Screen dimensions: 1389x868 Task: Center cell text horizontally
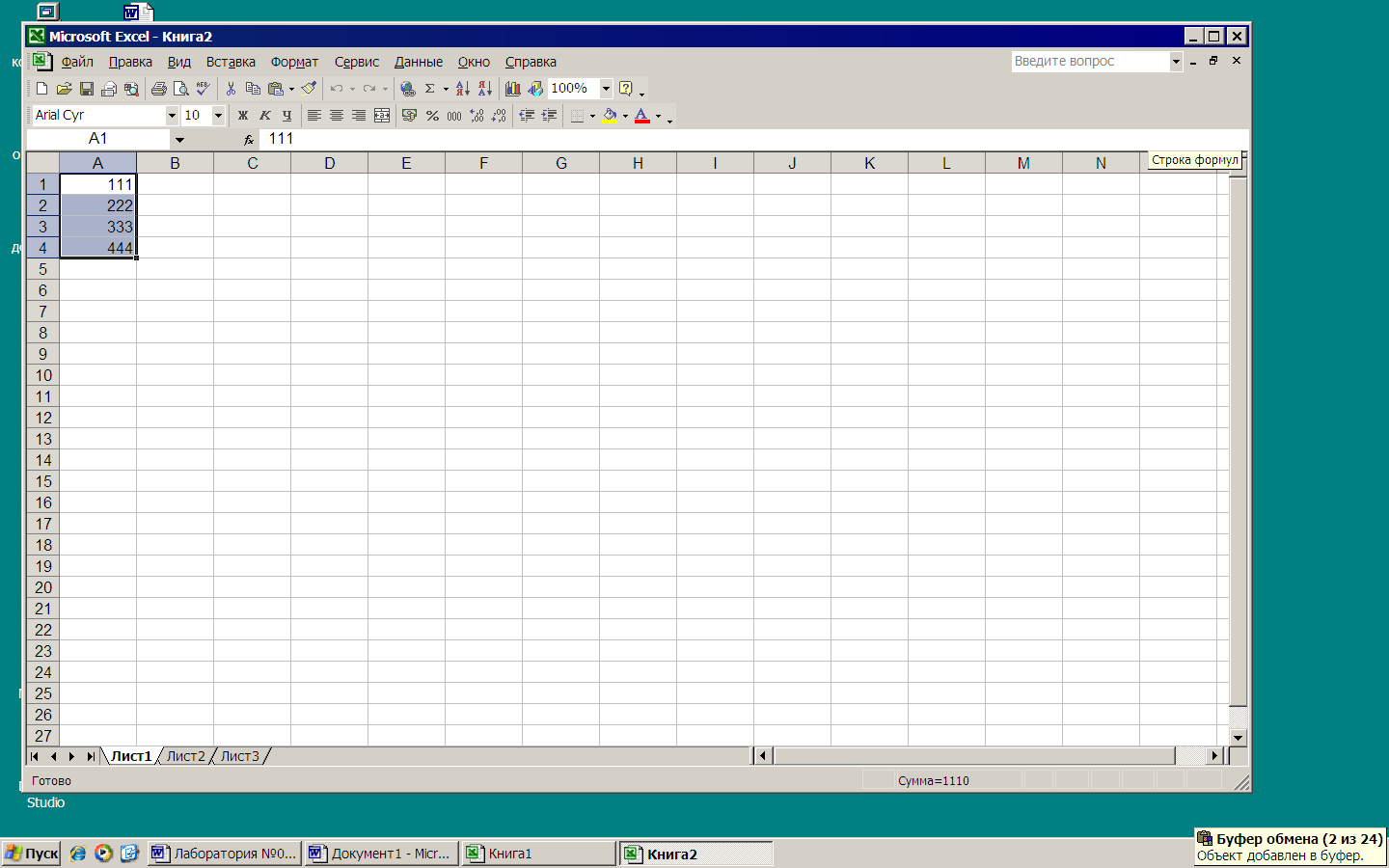pyautogui.click(x=337, y=116)
